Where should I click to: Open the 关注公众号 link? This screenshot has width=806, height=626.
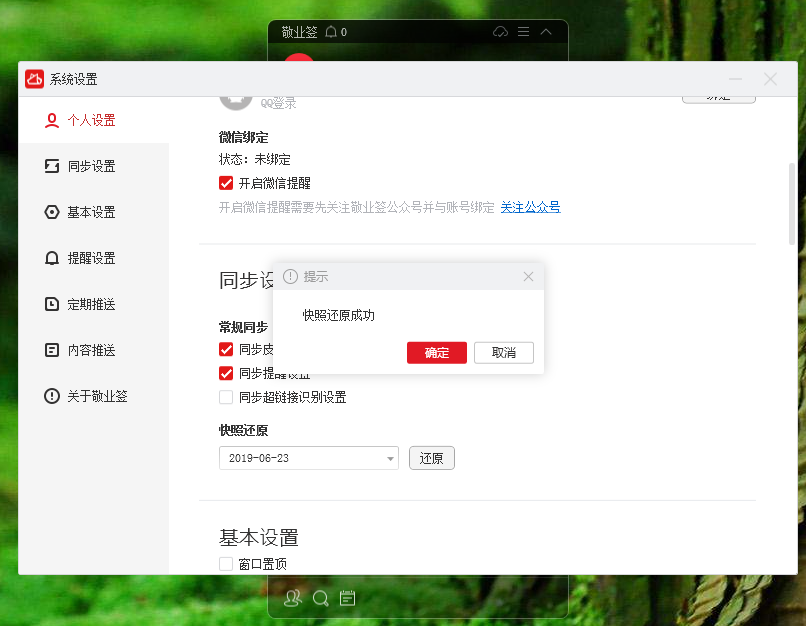pyautogui.click(x=530, y=207)
